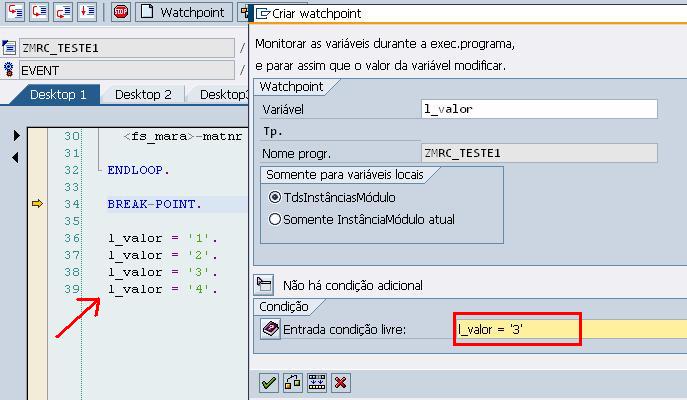Select TdsInstânciasMódulo radio button
The width and height of the screenshot is (687, 400).
(275, 198)
